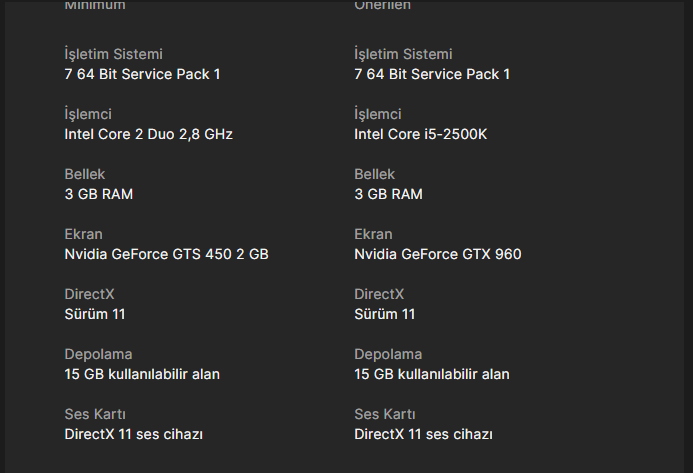Click Önerilen column's DirectX 11 ses cihazı
Viewport: 693px width, 473px height.
tap(424, 434)
